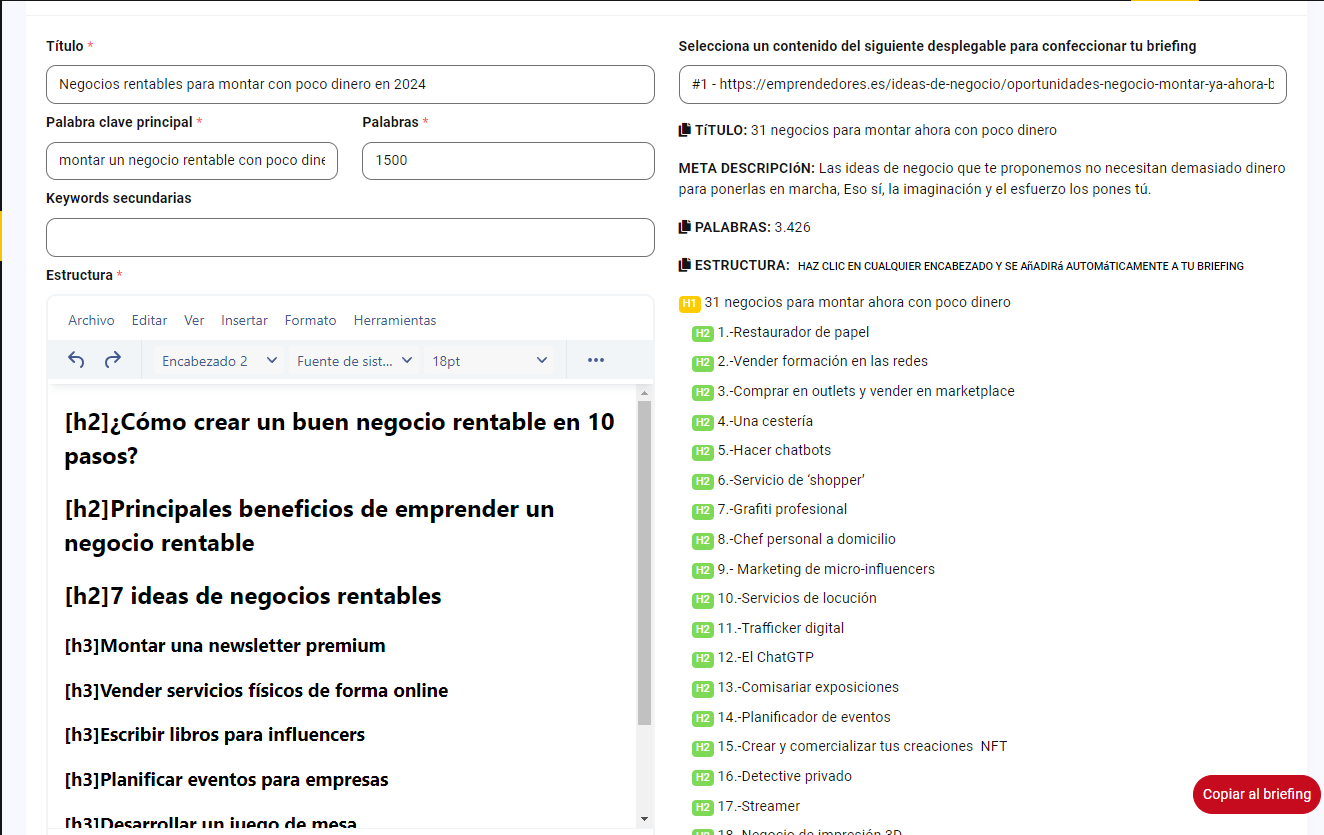Add heading 3.-Comprar en outlets y vender
The height and width of the screenshot is (835, 1324).
coord(866,391)
